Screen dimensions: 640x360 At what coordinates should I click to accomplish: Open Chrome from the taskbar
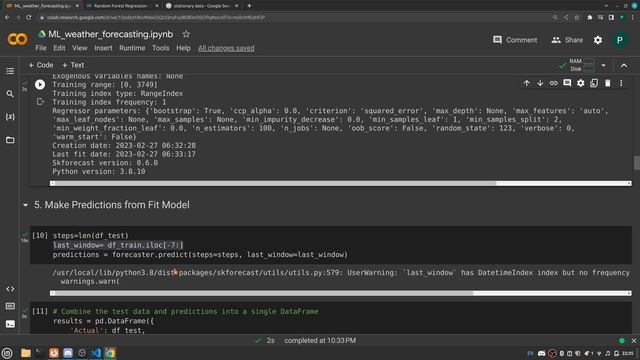[110, 353]
